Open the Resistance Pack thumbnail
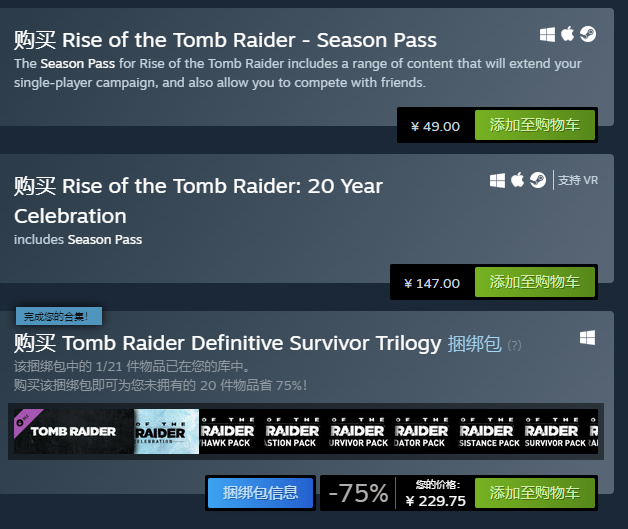 point(489,431)
